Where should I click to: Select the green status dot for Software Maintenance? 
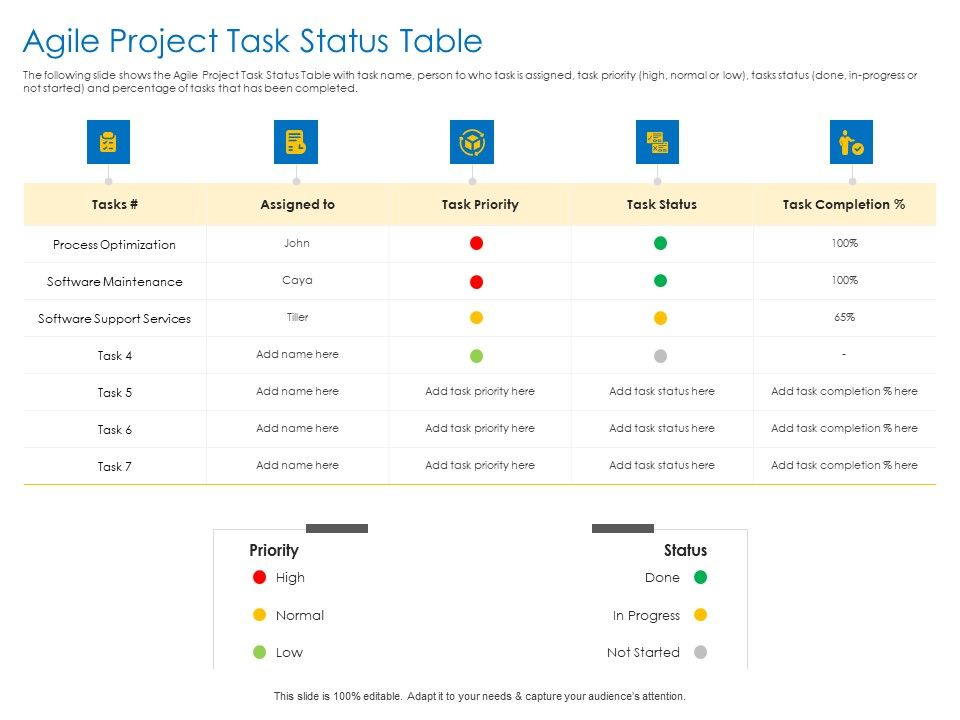coord(660,280)
